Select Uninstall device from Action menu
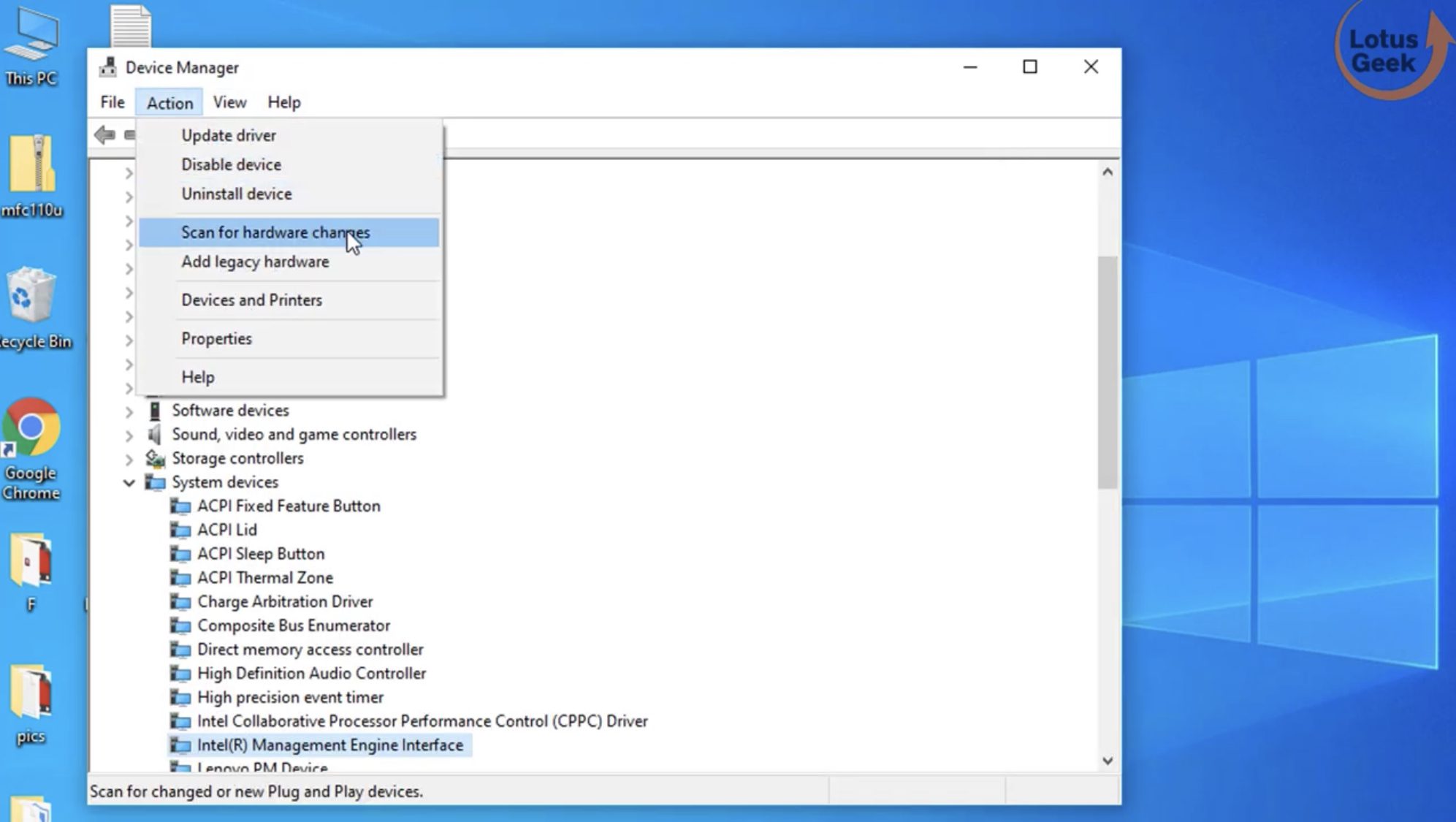This screenshot has width=1456, height=822. click(x=236, y=193)
